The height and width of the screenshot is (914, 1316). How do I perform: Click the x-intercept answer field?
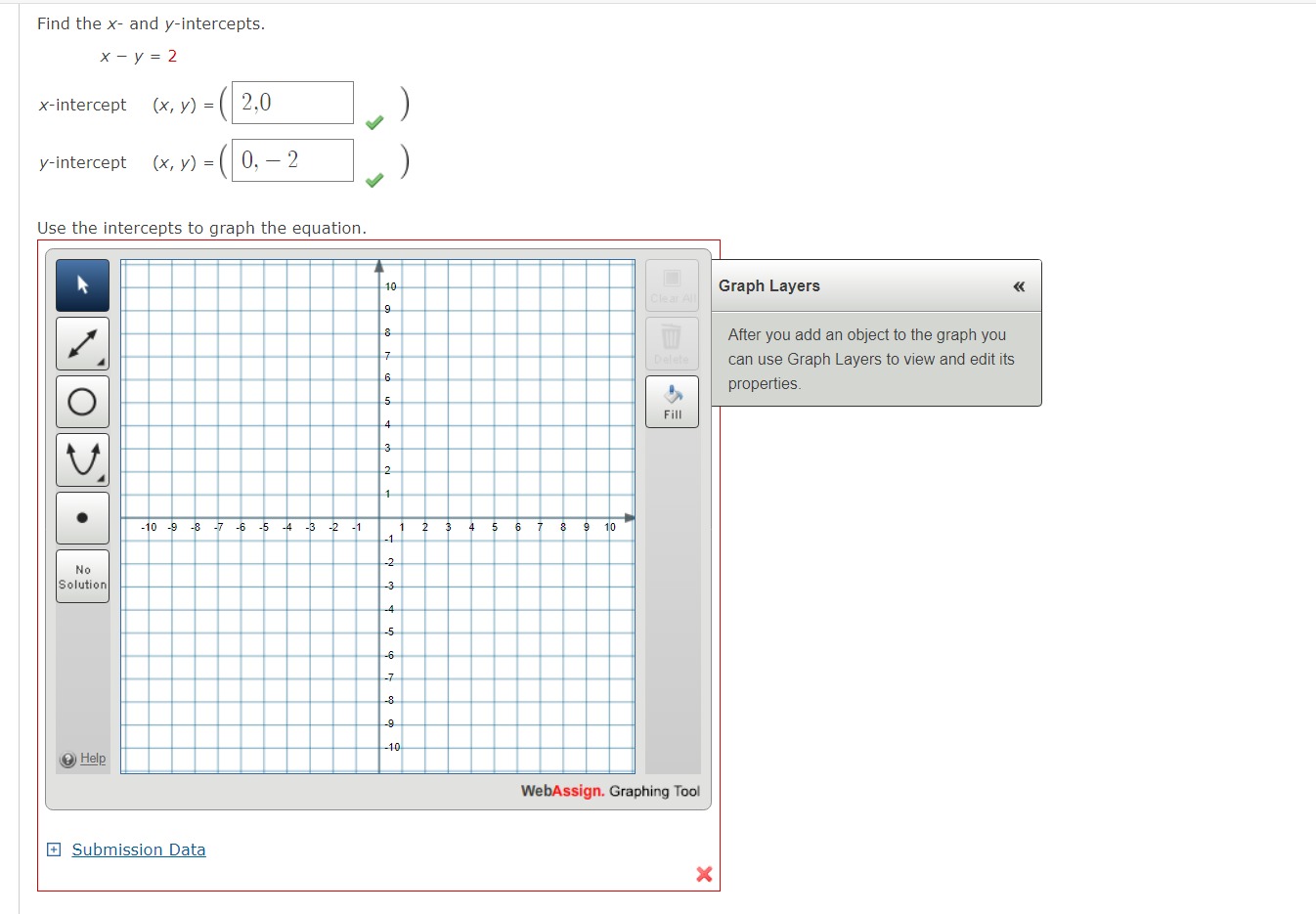click(290, 102)
